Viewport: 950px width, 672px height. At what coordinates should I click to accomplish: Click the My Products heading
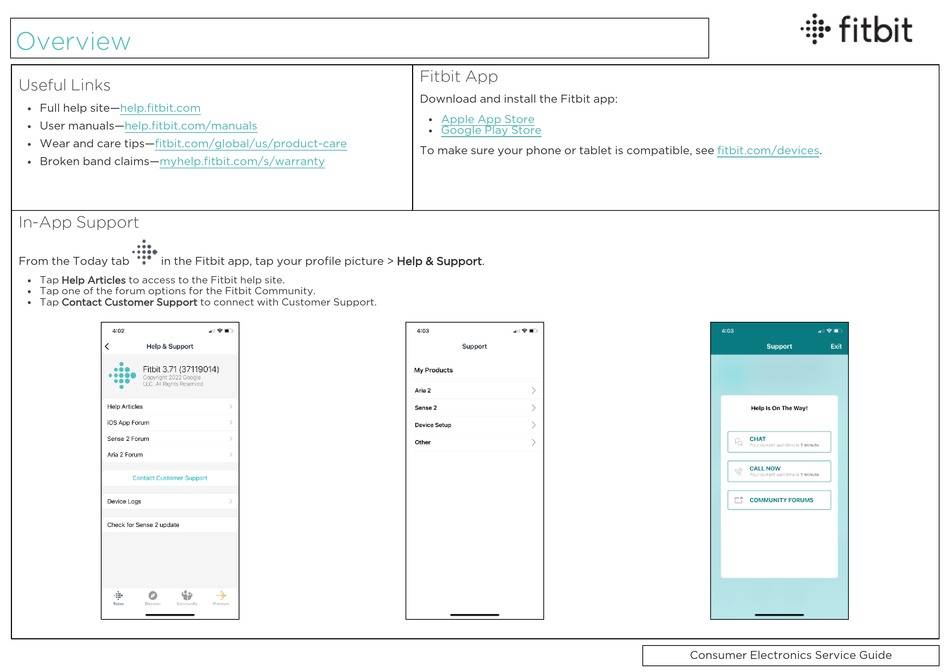(433, 370)
